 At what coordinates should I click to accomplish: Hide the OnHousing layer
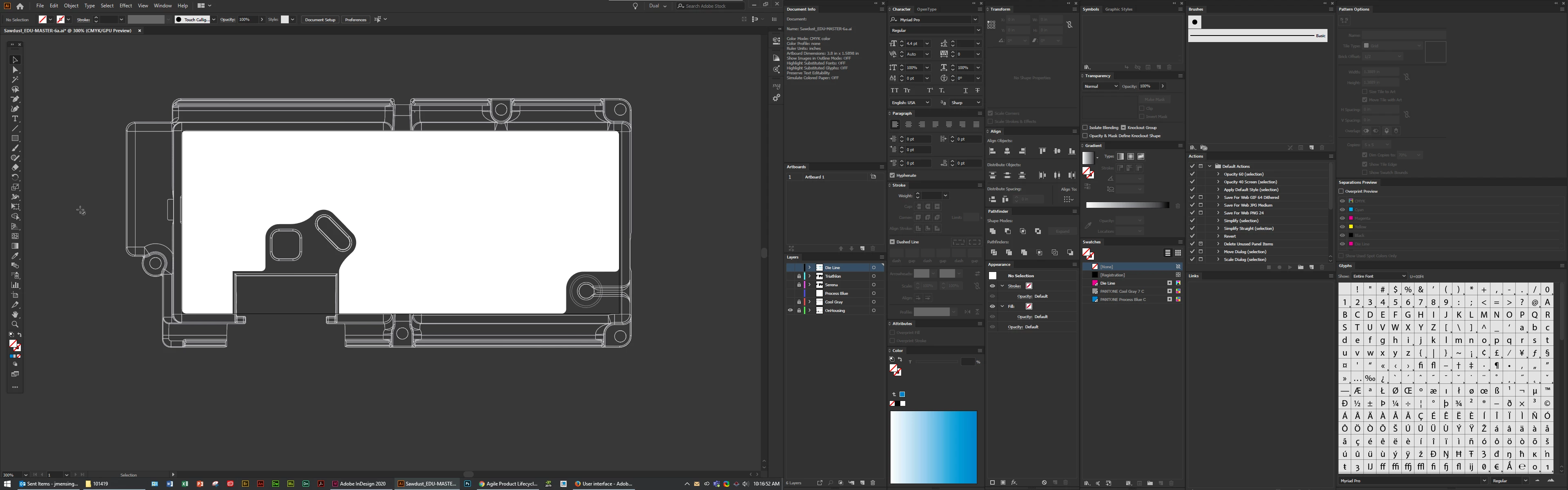790,310
